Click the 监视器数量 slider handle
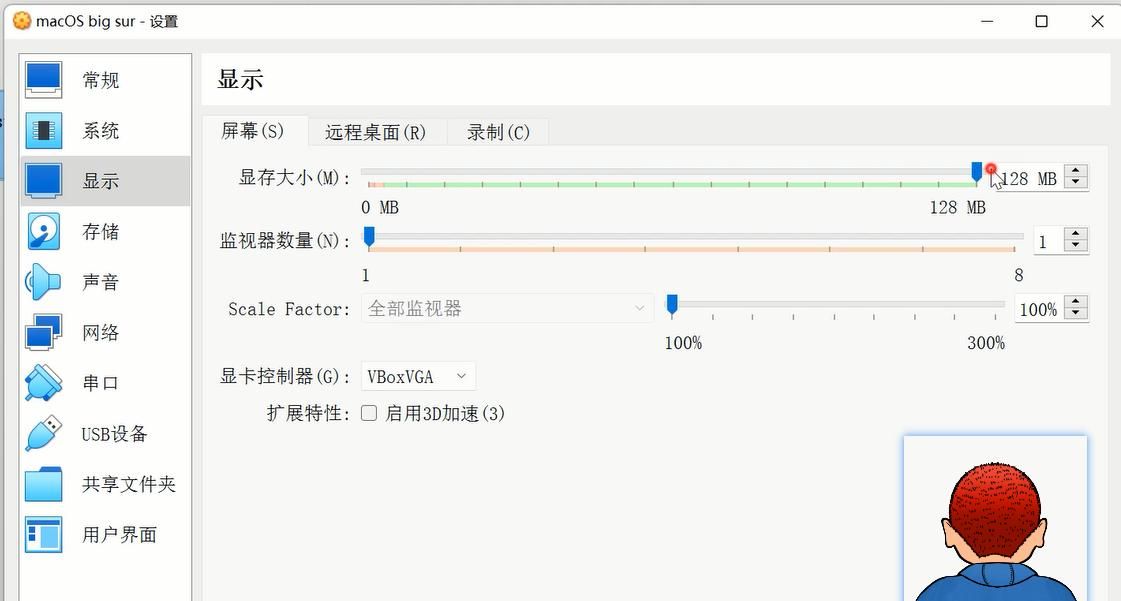 369,236
